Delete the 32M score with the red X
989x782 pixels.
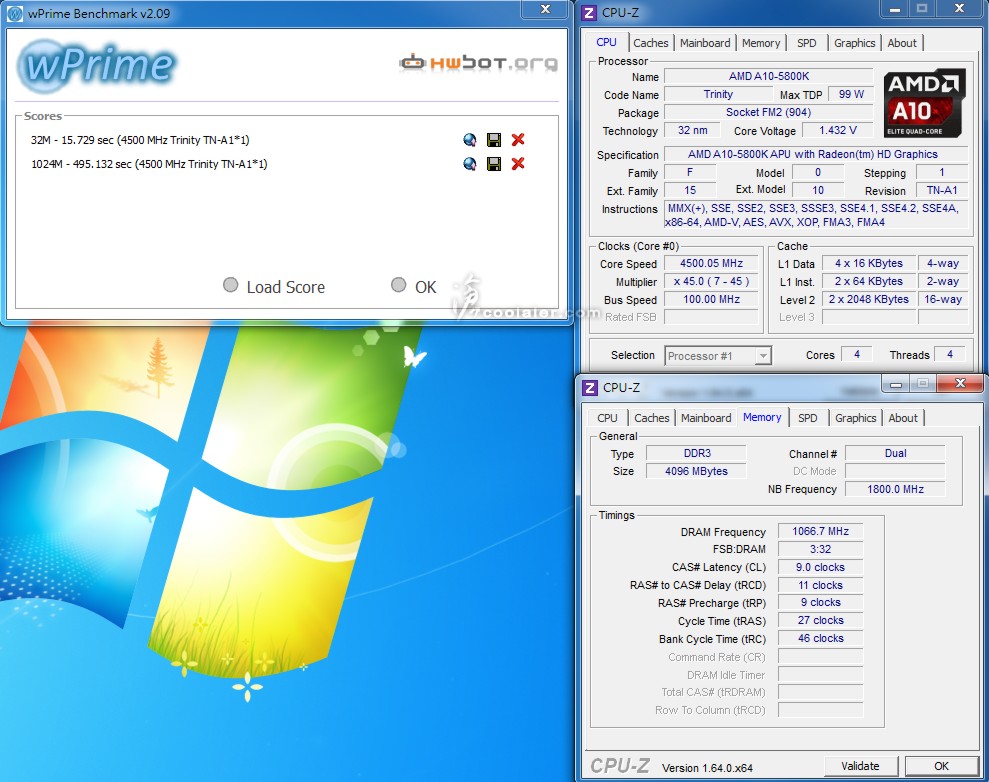click(x=518, y=140)
